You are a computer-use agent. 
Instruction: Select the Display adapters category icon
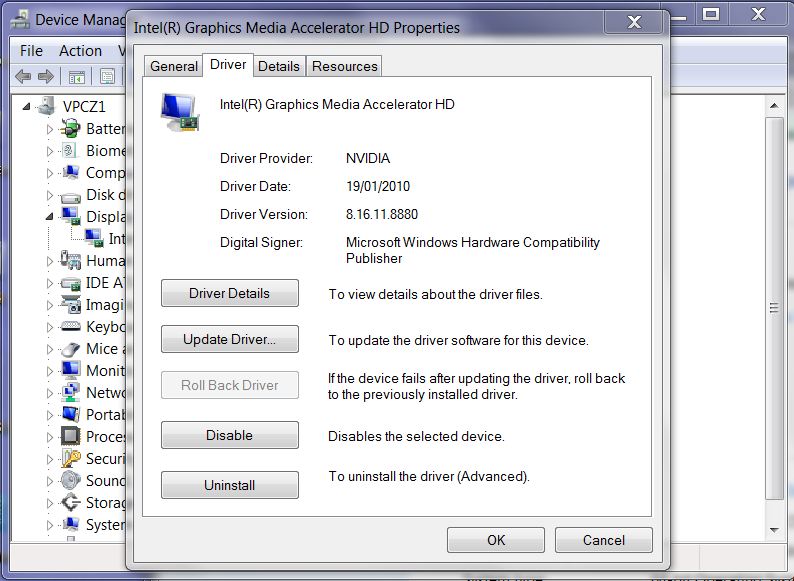(70, 216)
